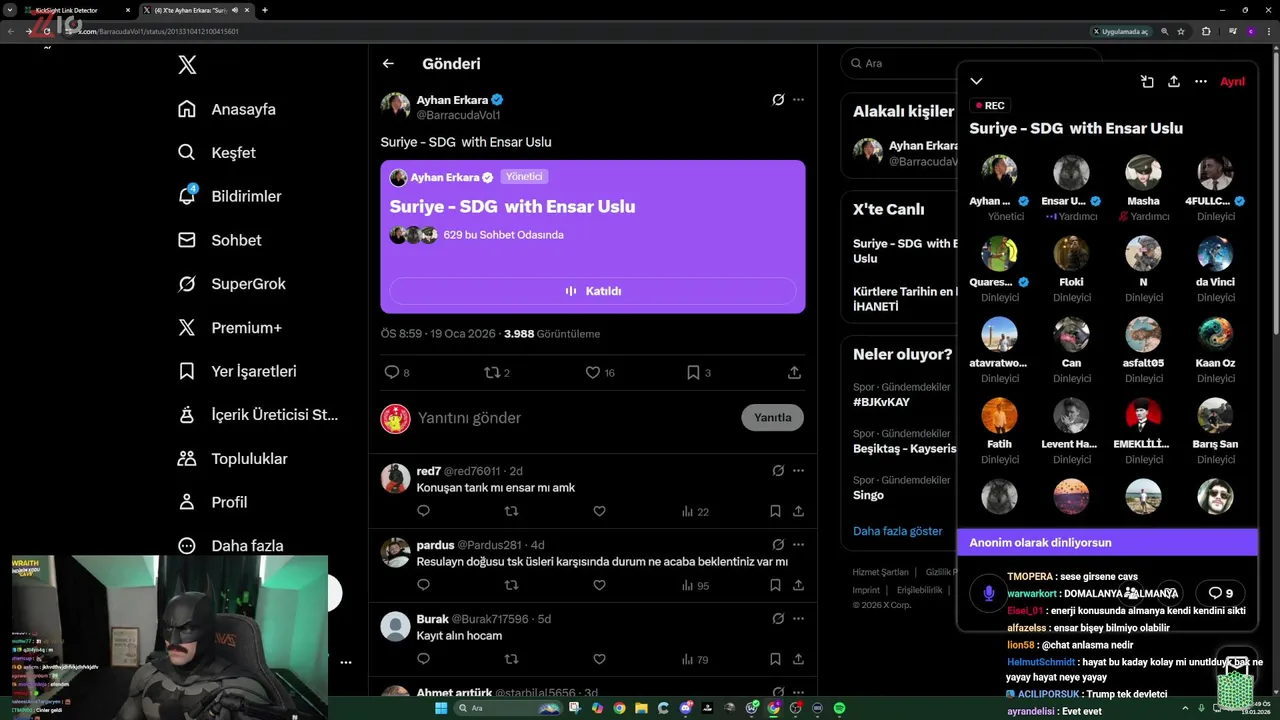Open more options on red7's reply
The height and width of the screenshot is (720, 1280).
tap(798, 470)
